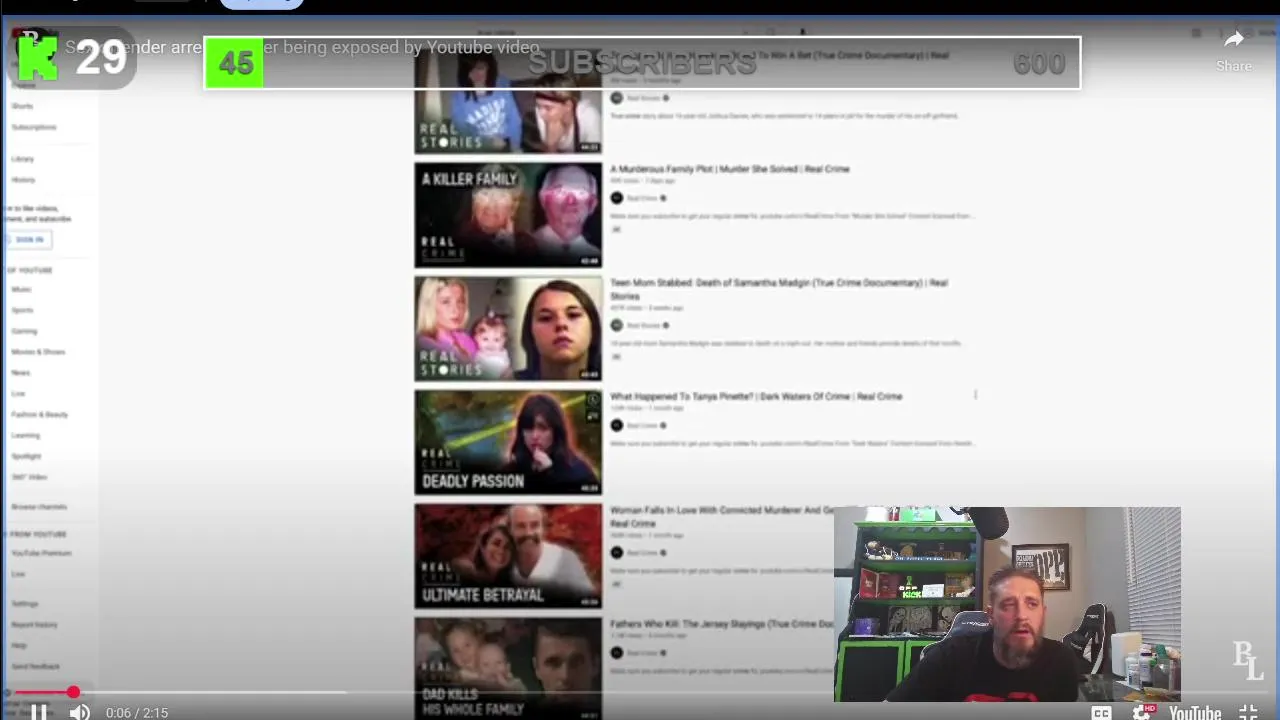Click the 0:06 / 2:15 time display
This screenshot has height=720, width=1280.
(x=137, y=713)
